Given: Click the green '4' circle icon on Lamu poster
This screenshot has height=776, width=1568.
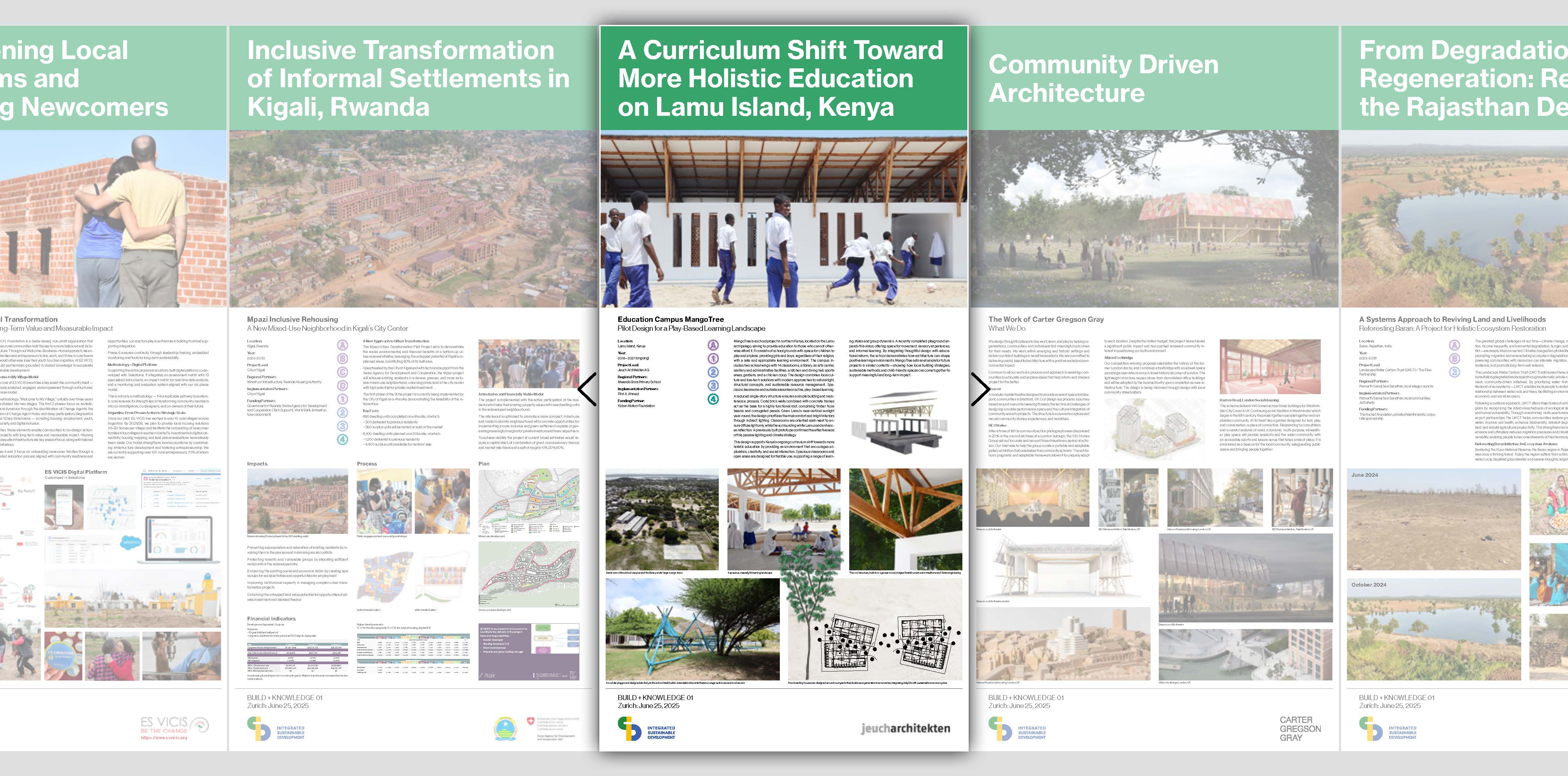Looking at the screenshot, I should 713,399.
